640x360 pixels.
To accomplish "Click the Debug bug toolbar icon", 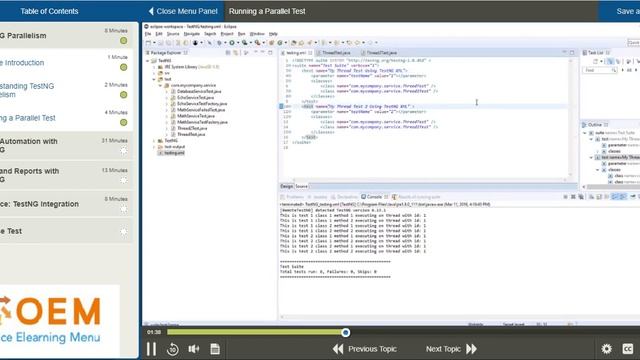I will click(x=219, y=43).
